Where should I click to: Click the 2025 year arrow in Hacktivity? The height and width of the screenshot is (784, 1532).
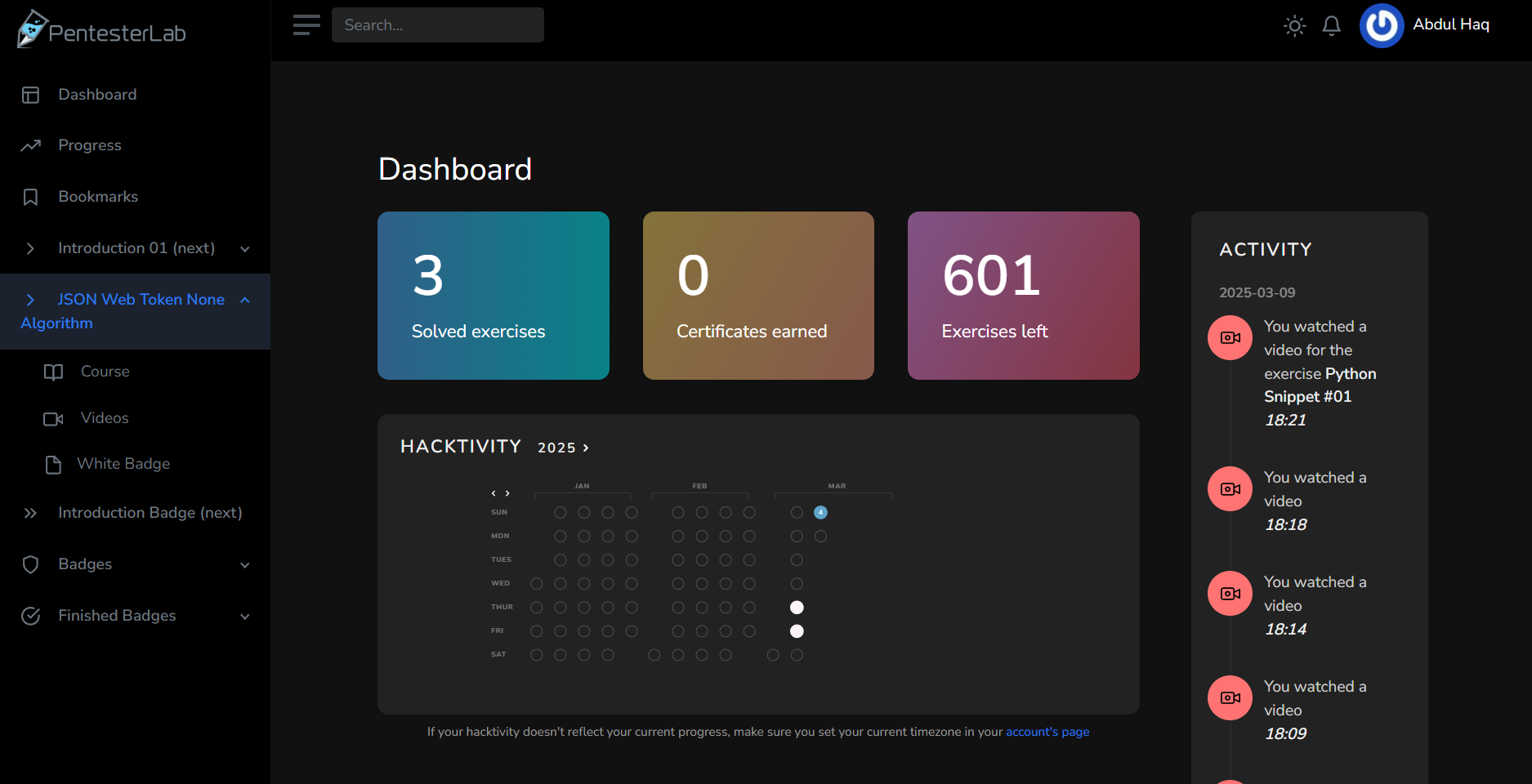[x=586, y=448]
